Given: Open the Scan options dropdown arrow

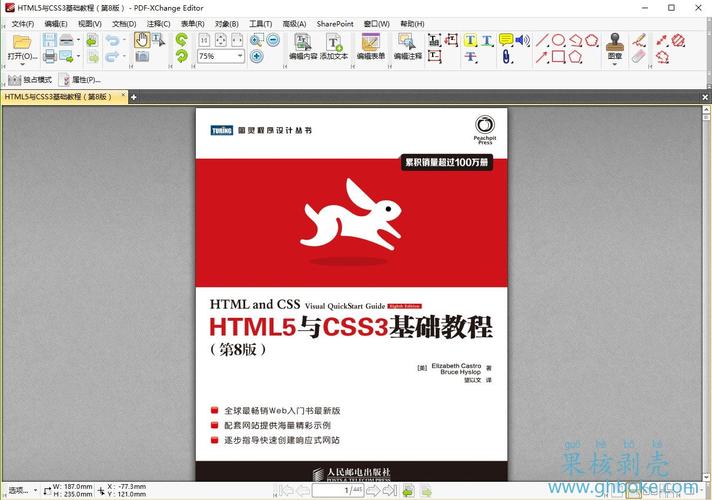Looking at the screenshot, I should pyautogui.click(x=78, y=40).
